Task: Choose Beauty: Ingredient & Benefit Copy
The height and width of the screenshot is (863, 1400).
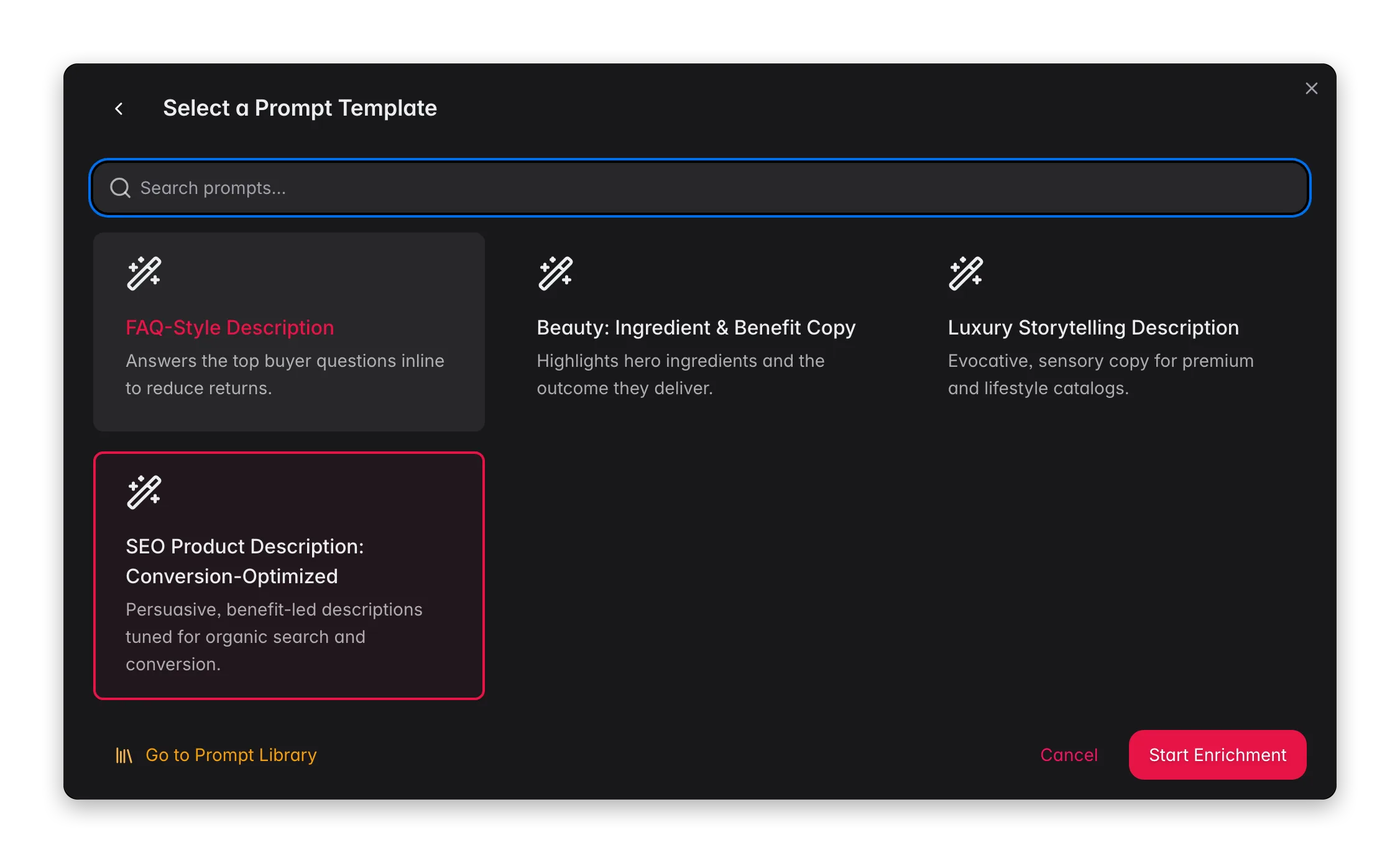Action: (x=700, y=332)
